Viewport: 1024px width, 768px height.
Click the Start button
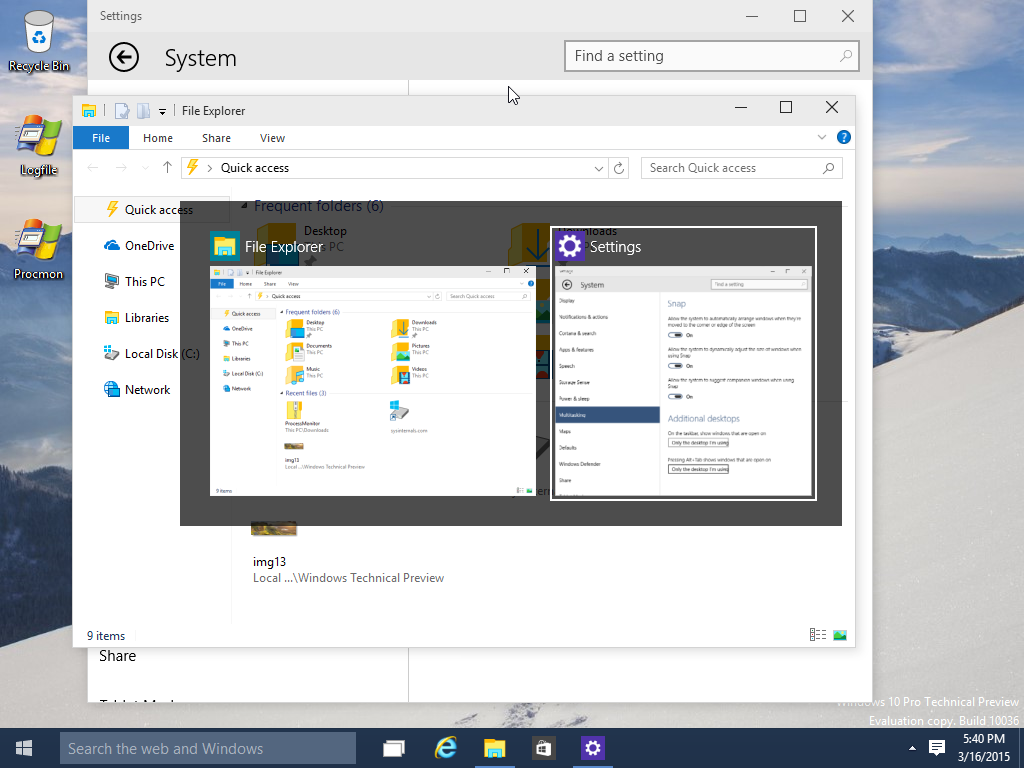pos(24,748)
